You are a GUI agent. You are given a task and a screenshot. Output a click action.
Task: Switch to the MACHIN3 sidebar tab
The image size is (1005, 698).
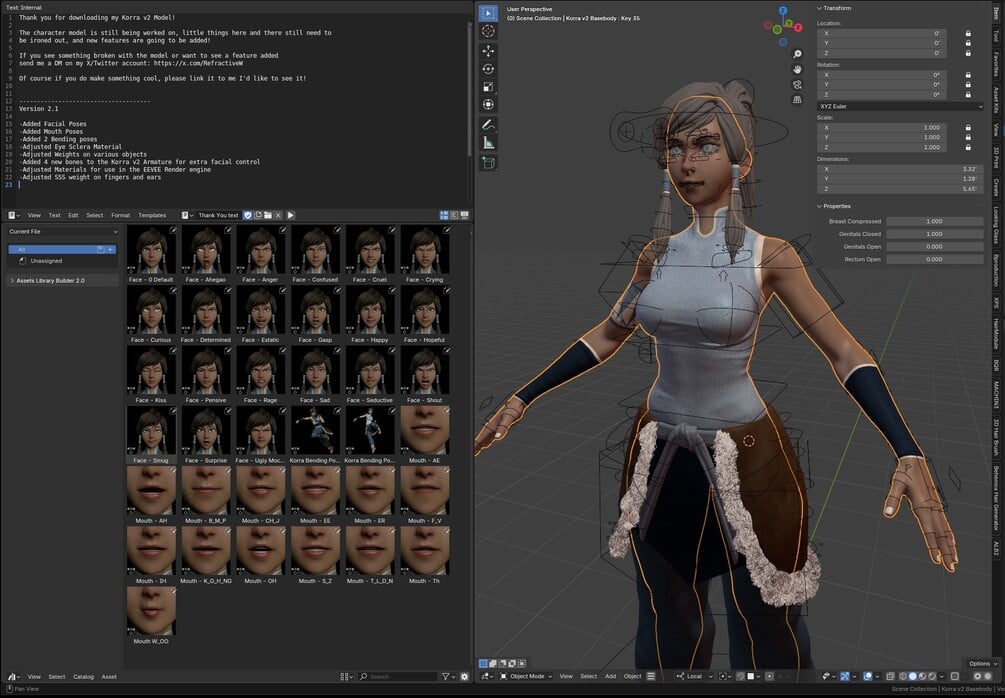[996, 395]
